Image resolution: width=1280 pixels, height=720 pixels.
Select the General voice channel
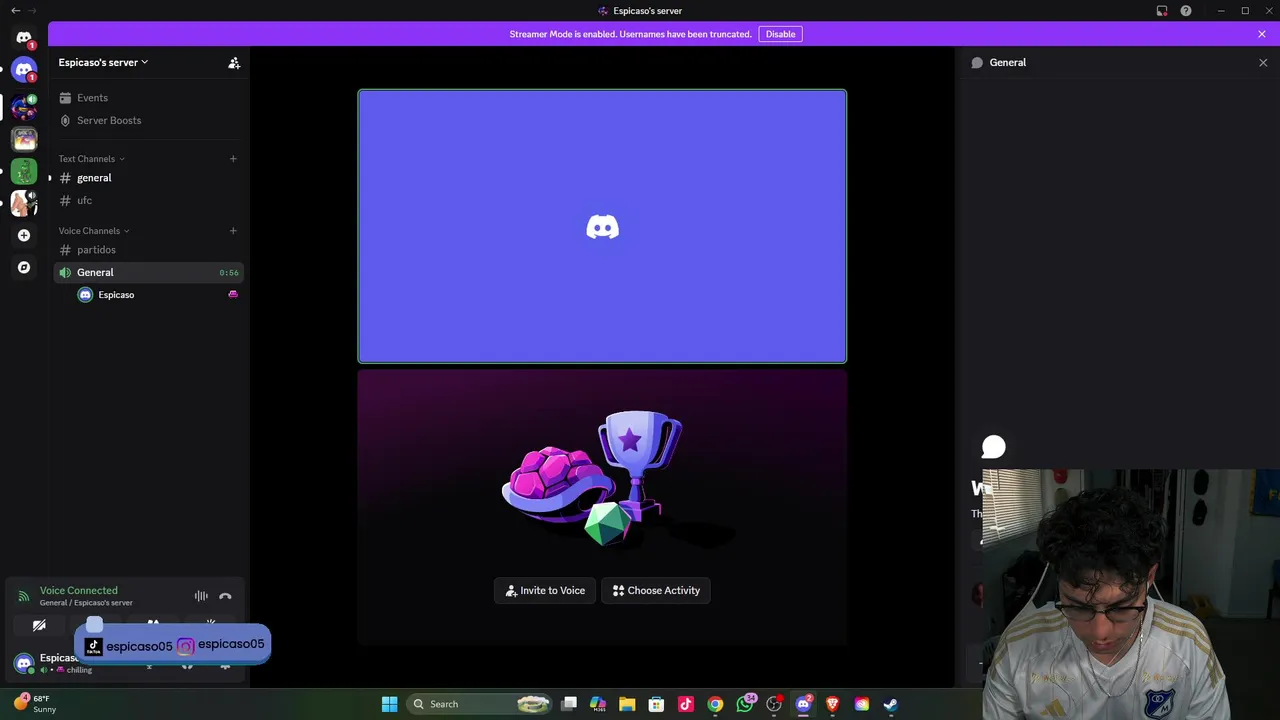[x=150, y=273]
